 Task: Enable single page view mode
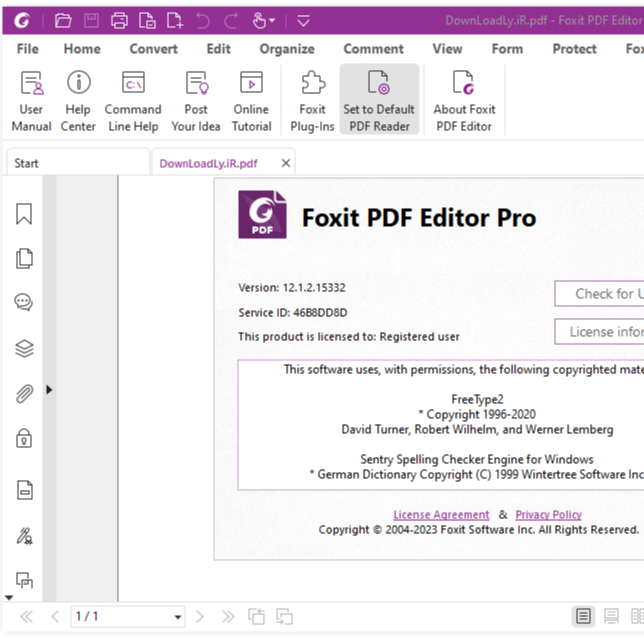(583, 616)
